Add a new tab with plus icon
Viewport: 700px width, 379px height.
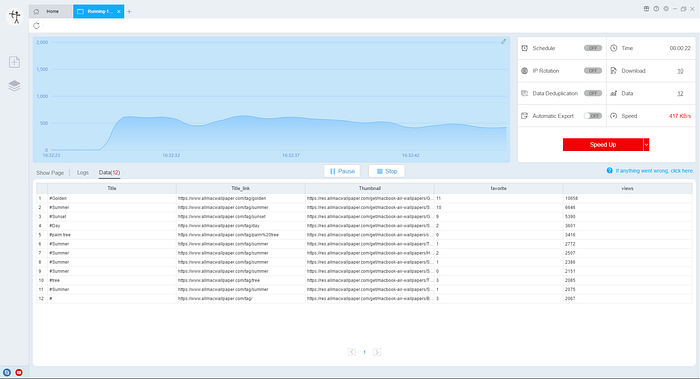(129, 12)
